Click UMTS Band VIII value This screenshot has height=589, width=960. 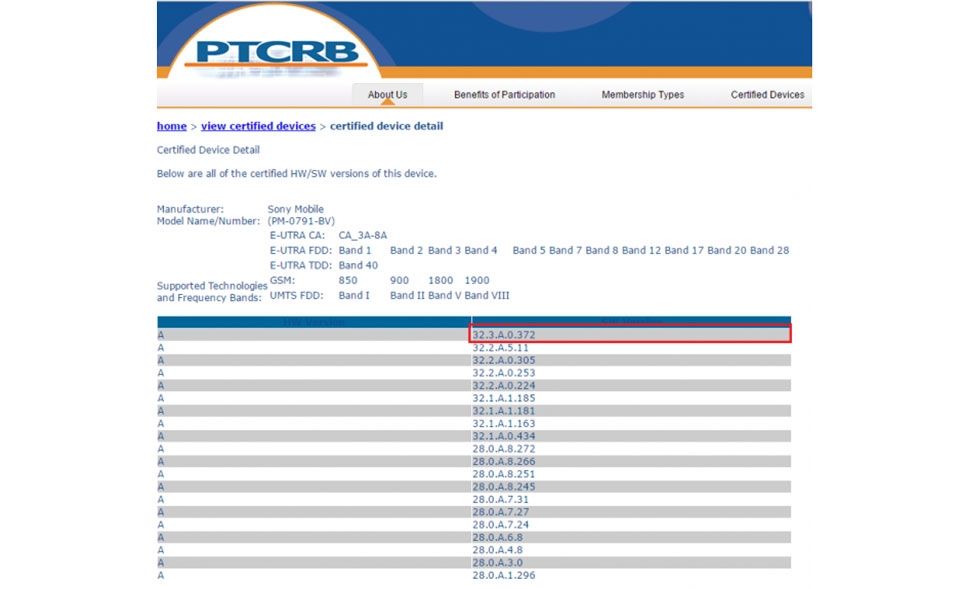487,296
